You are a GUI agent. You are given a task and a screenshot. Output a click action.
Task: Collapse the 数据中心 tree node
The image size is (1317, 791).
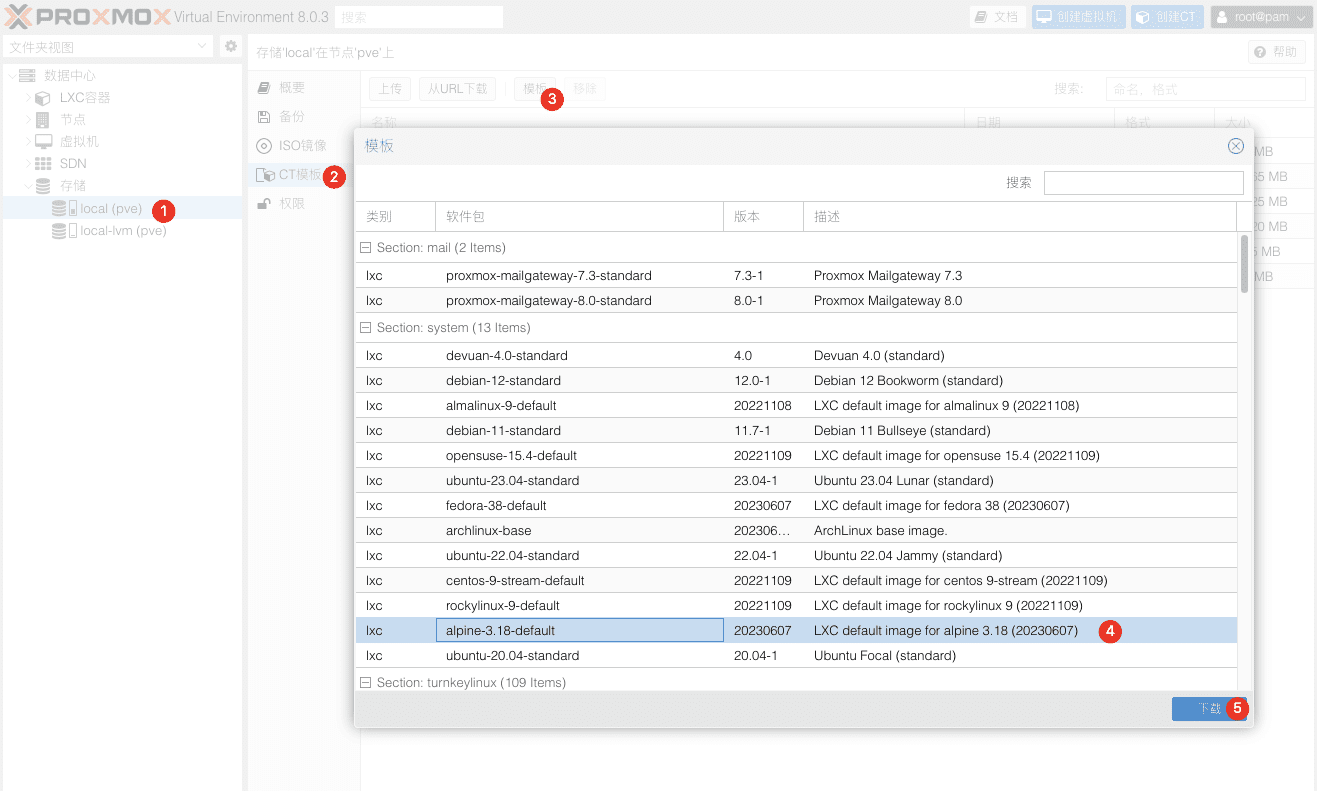coord(11,76)
